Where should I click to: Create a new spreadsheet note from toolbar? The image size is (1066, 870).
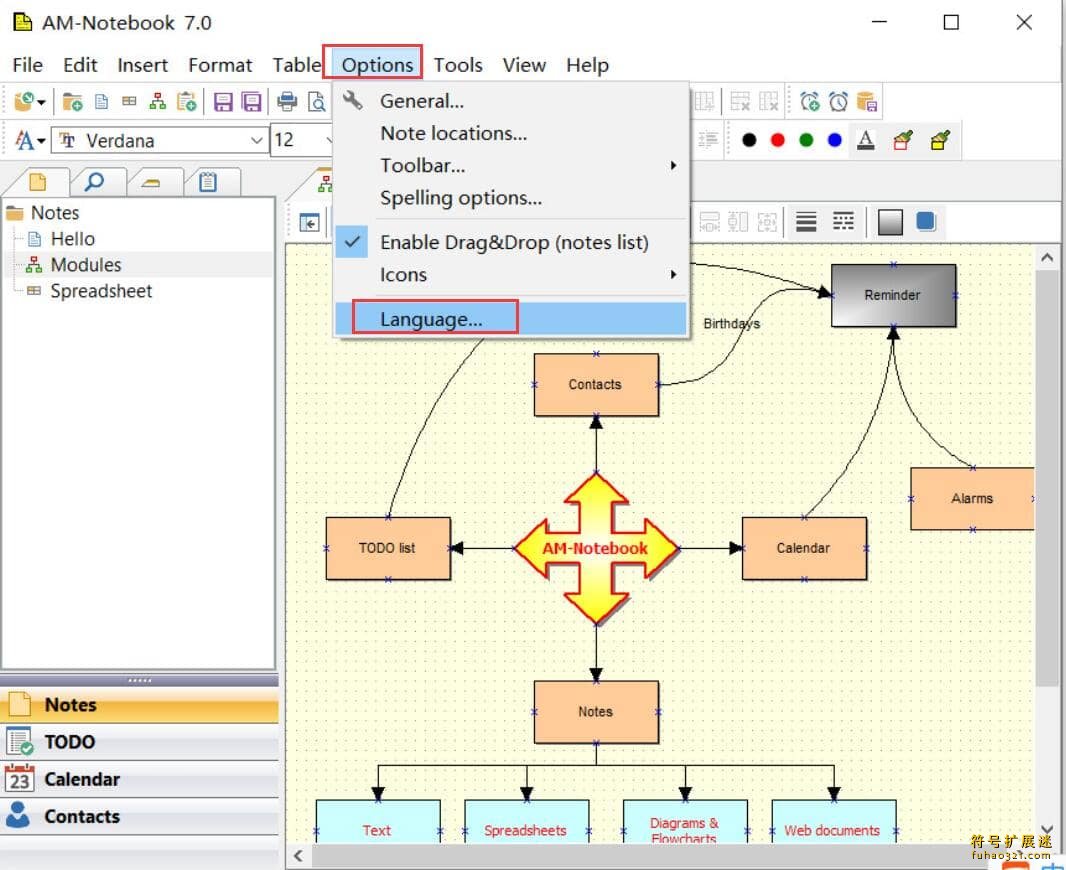[129, 102]
